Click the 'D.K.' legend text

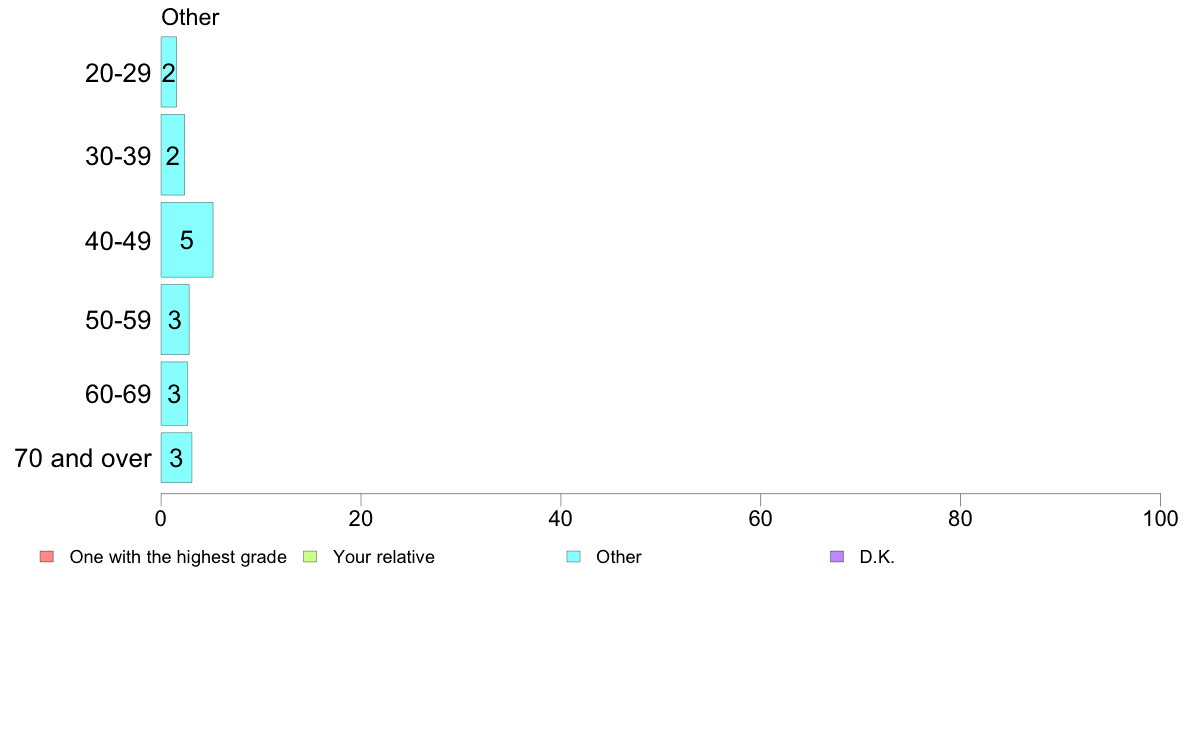point(877,557)
